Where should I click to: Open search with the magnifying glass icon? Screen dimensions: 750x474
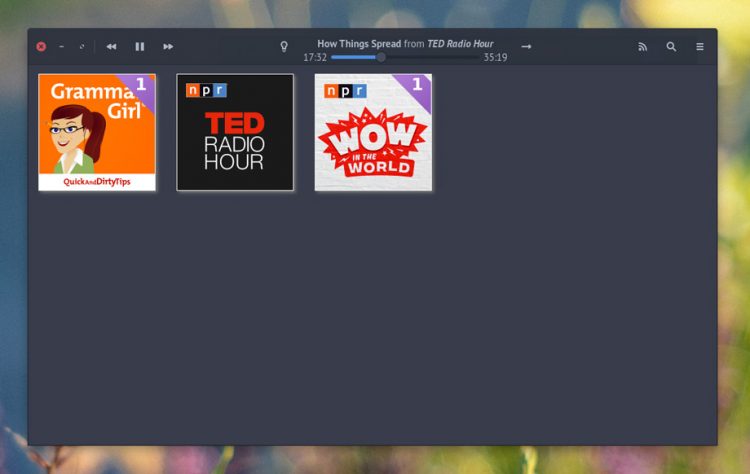pyautogui.click(x=671, y=46)
